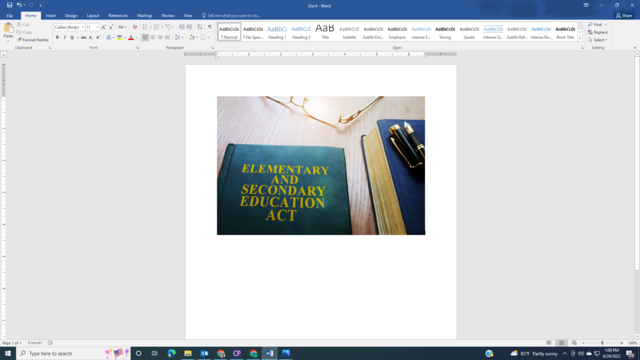Open the Change Case Aa dropdown
The height and width of the screenshot is (360, 640).
pyautogui.click(x=122, y=27)
